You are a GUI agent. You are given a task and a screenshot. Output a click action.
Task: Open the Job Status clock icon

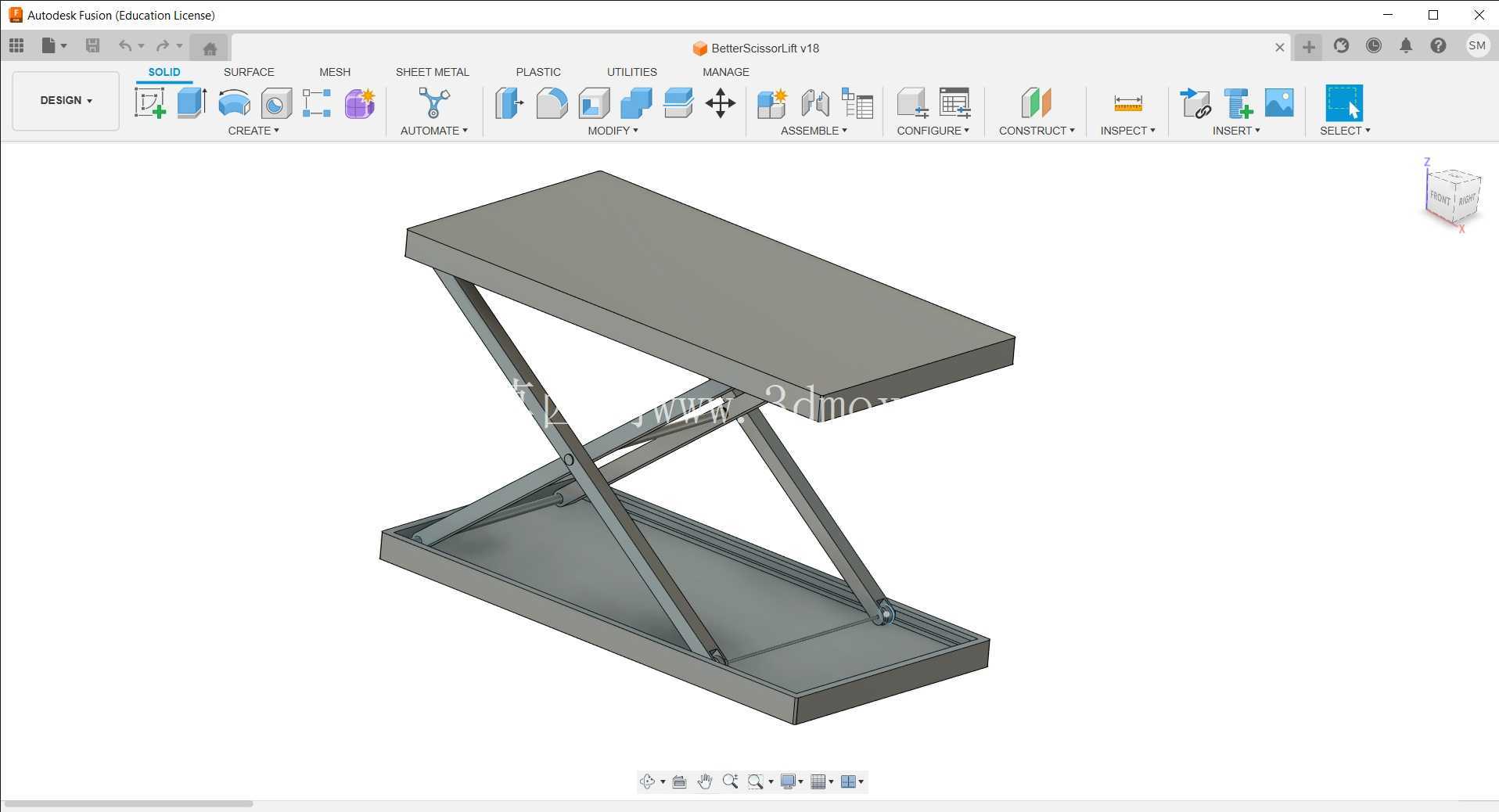(x=1373, y=45)
